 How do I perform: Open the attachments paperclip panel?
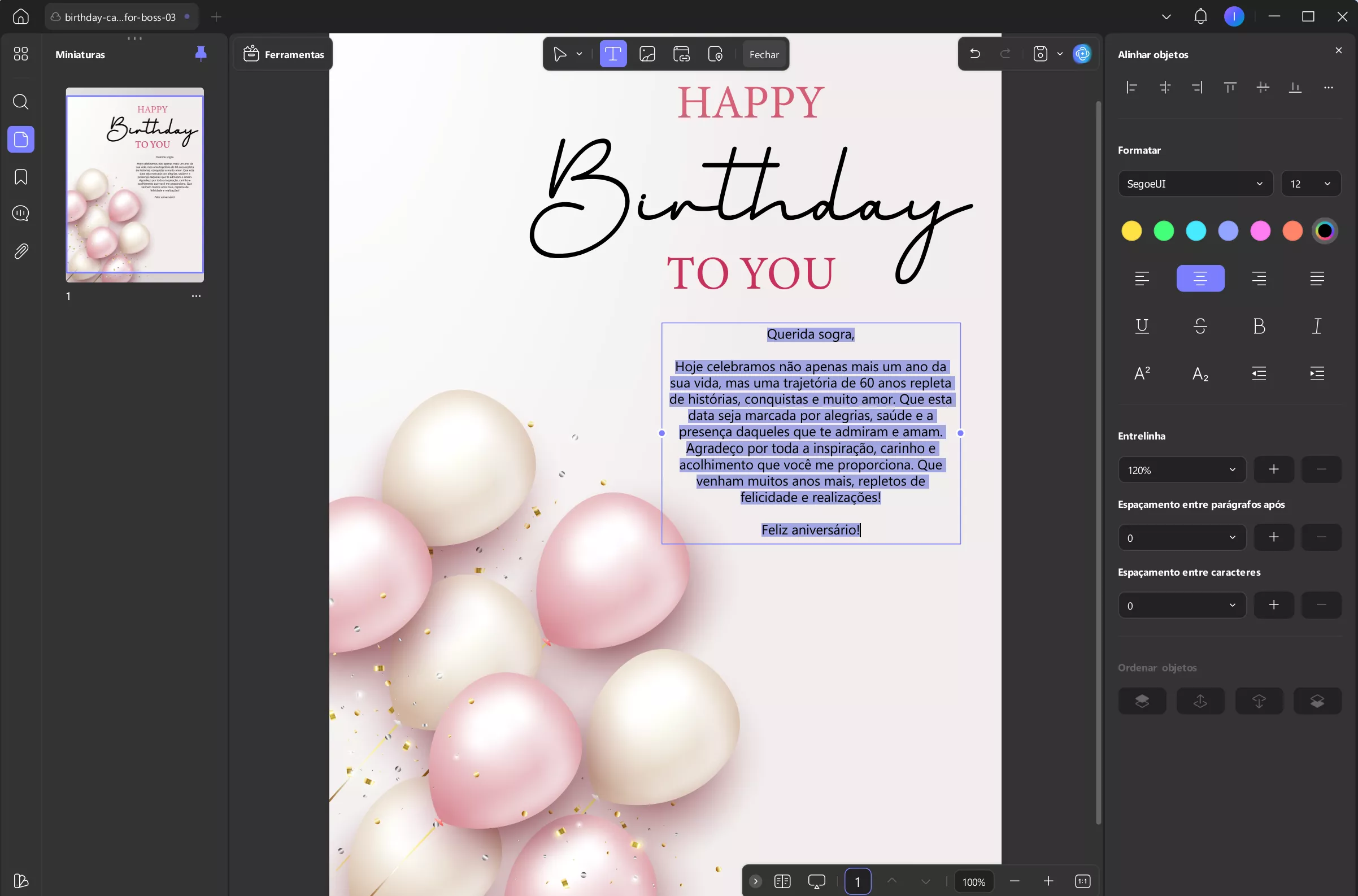click(x=20, y=251)
